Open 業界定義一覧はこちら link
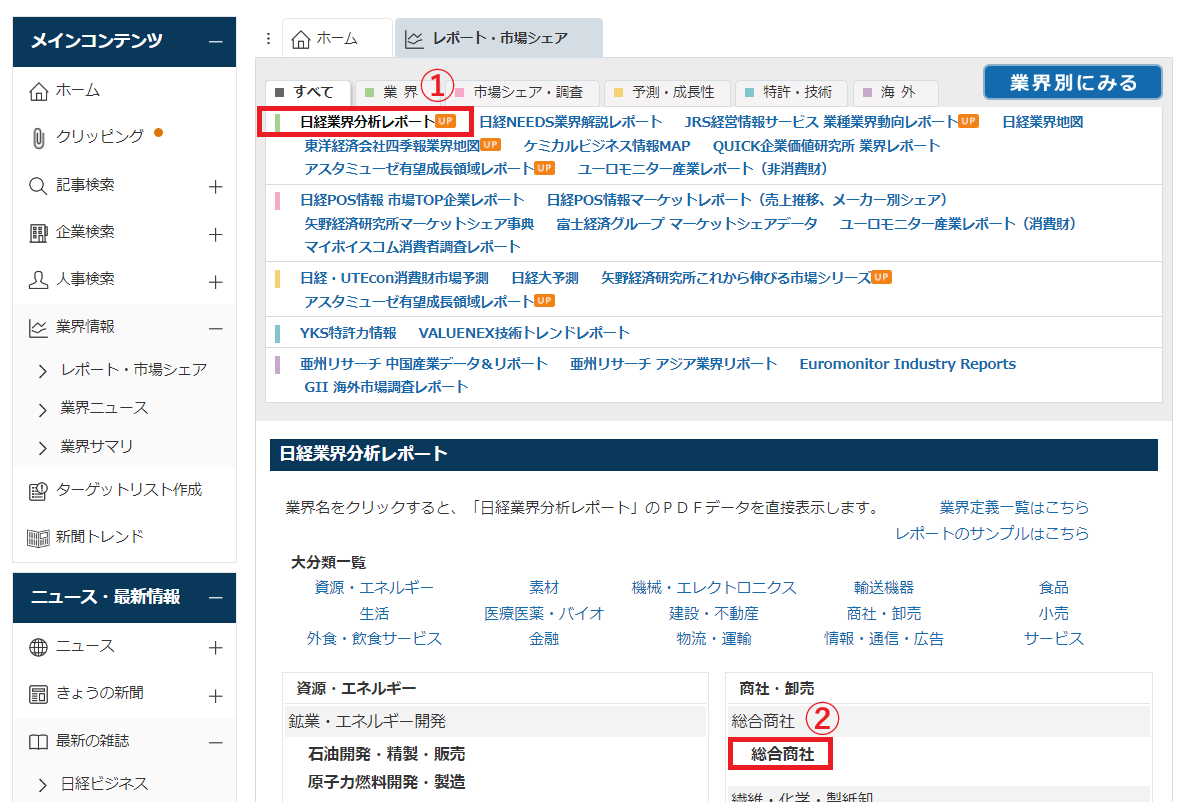The image size is (1189, 802). 1014,508
